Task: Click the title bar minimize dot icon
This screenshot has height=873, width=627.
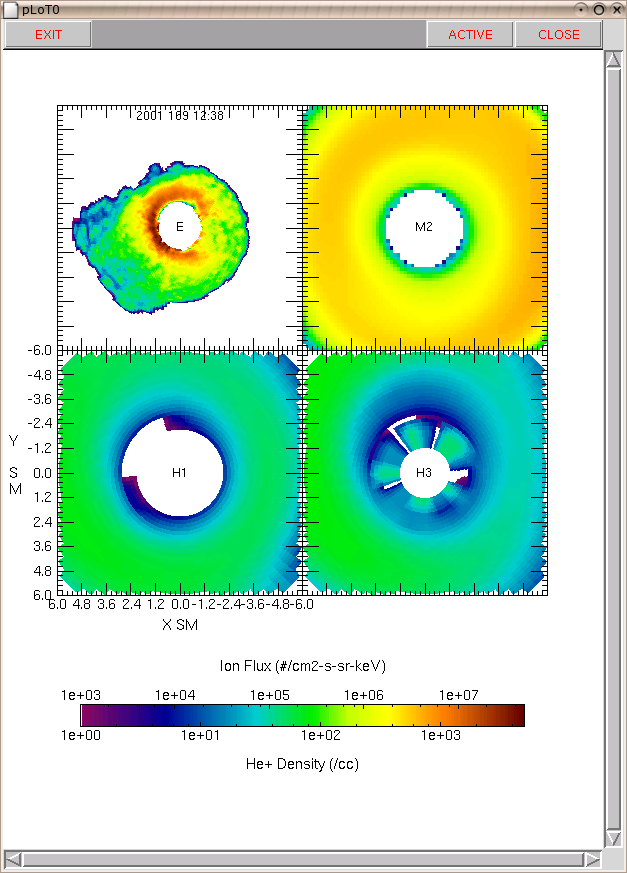Action: (582, 9)
